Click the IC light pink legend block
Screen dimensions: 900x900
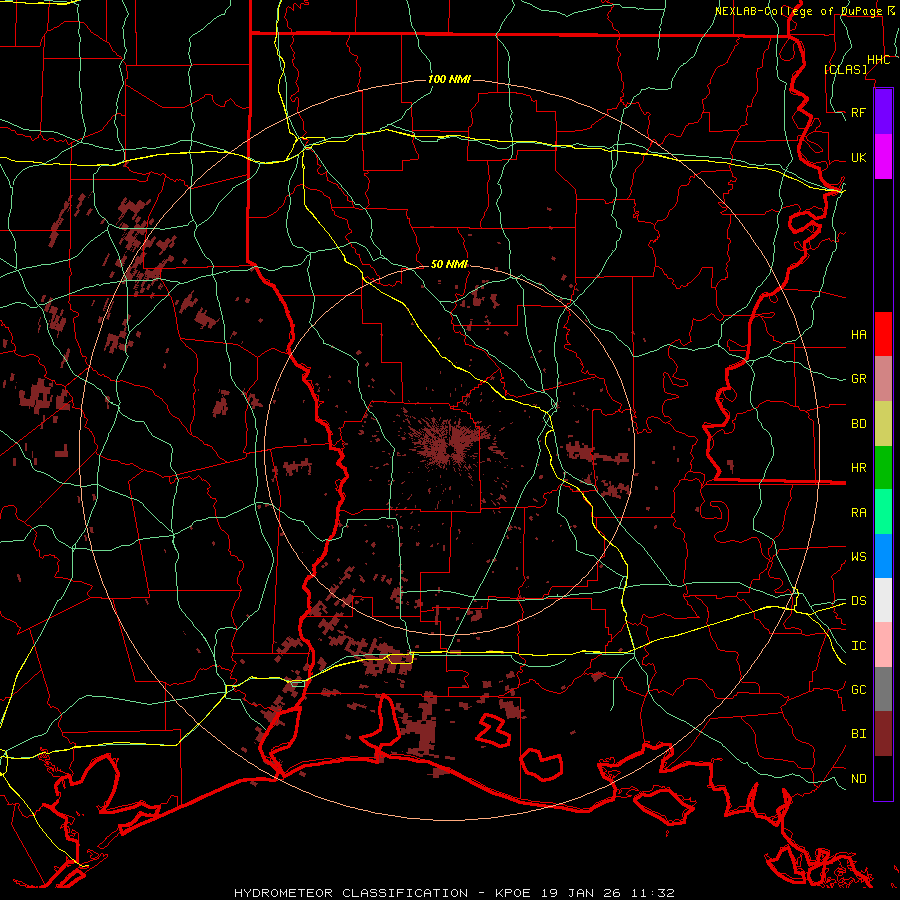(x=883, y=645)
